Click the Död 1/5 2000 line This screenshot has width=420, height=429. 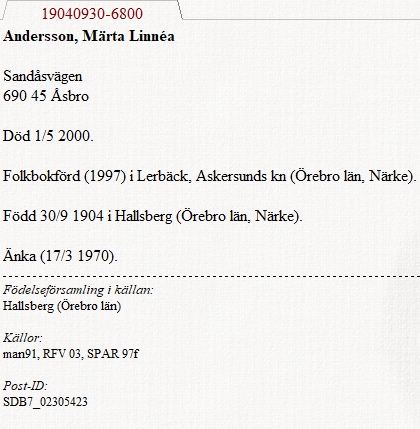click(48, 136)
